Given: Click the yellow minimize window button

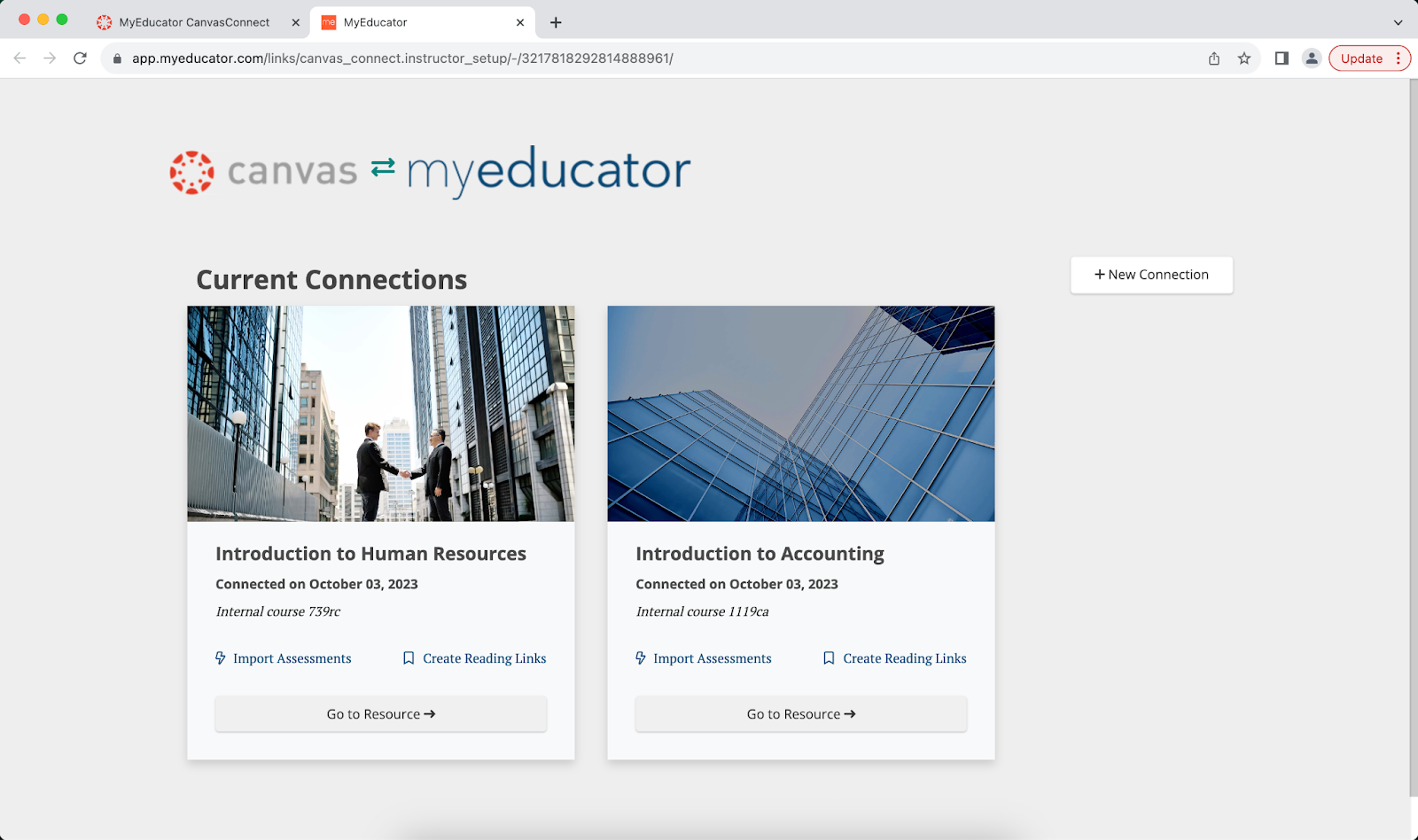Looking at the screenshot, I should click(43, 19).
